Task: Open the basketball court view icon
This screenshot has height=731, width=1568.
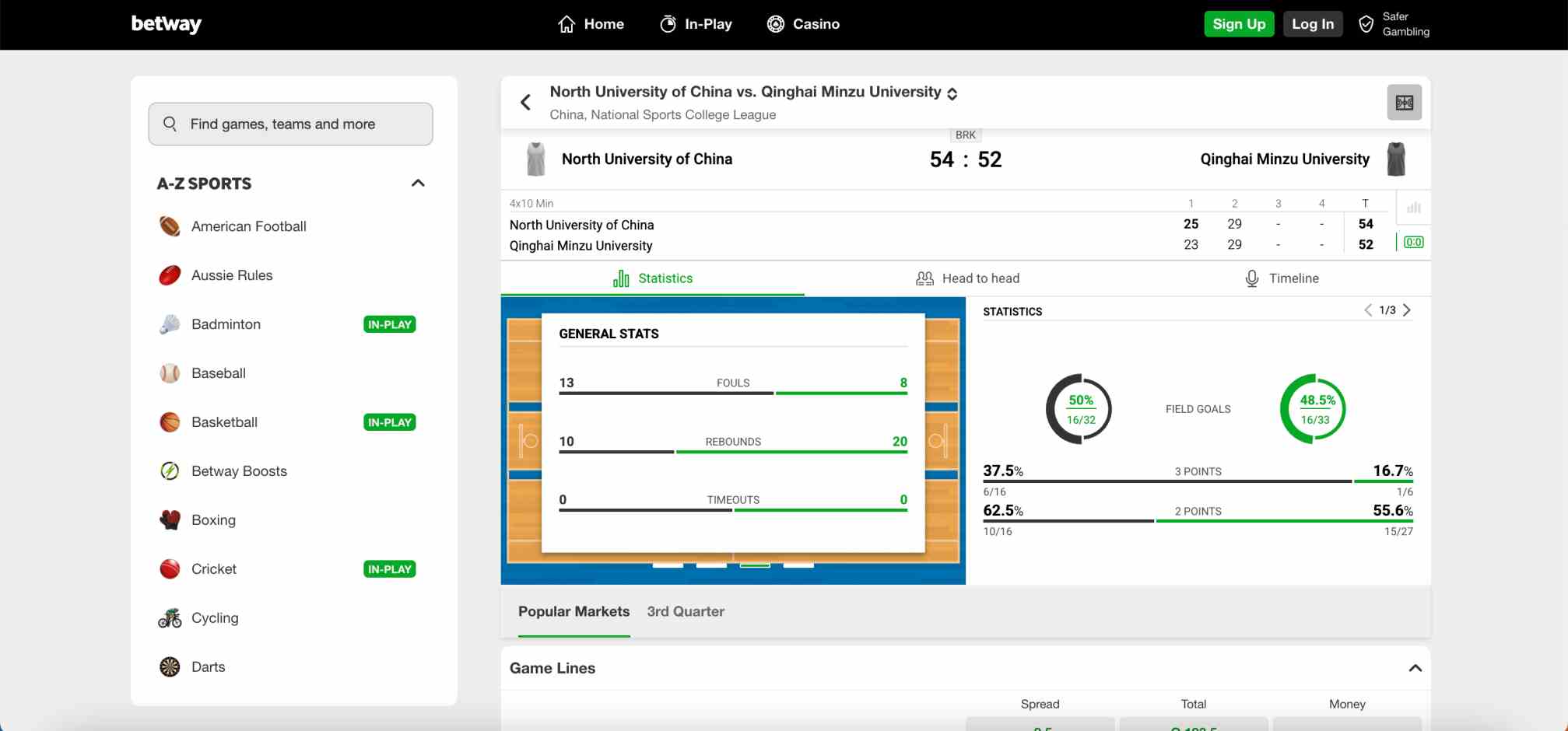Action: tap(1404, 102)
